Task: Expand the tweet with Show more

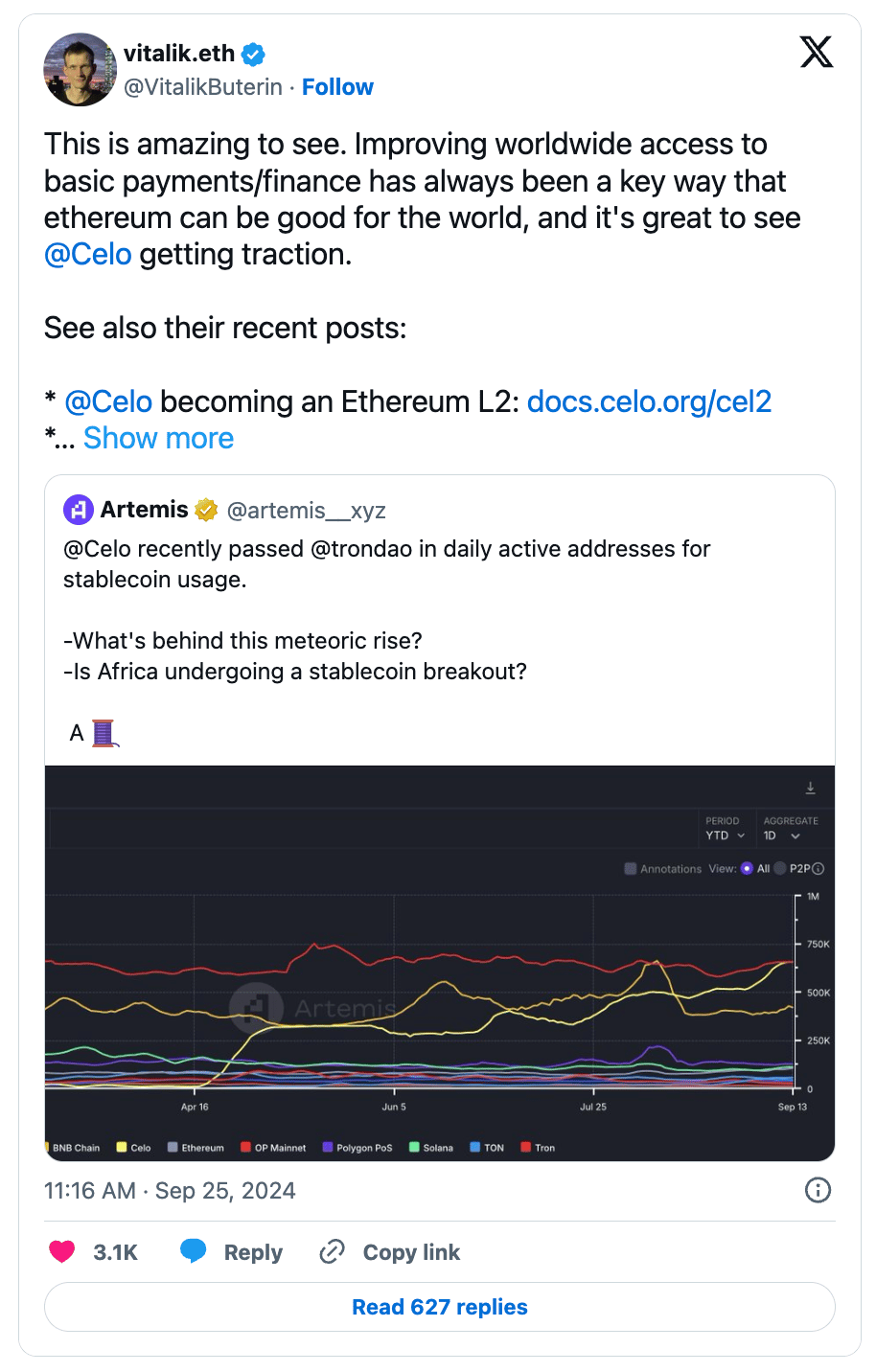Action: point(158,438)
